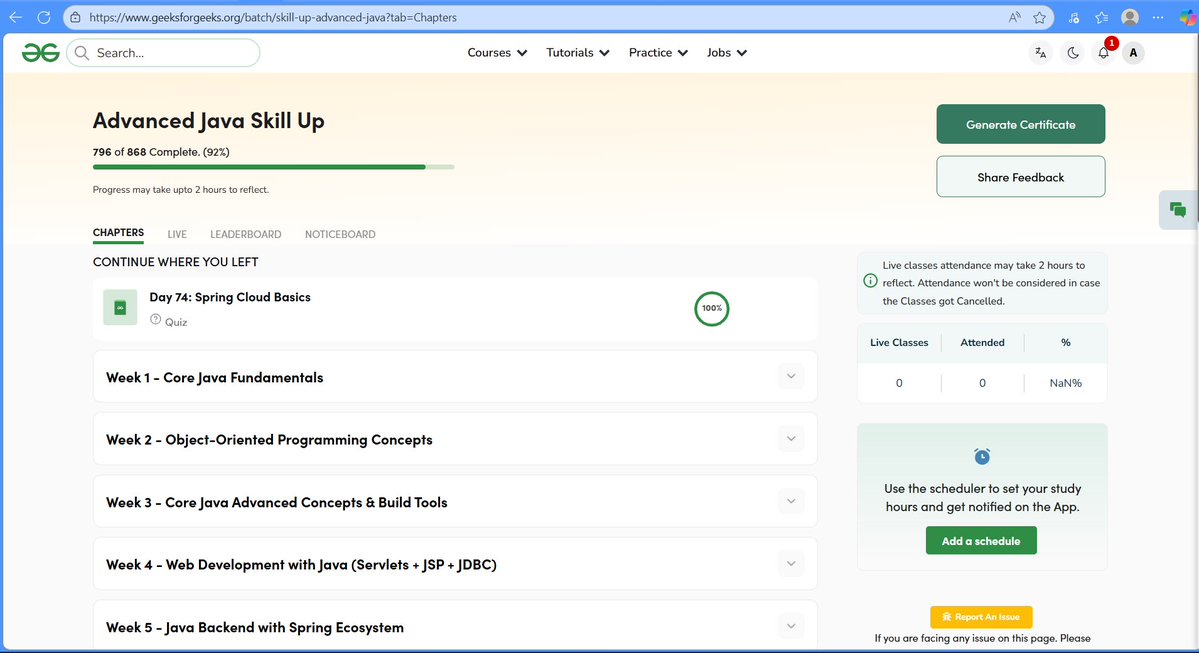The image size is (1199, 653).
Task: Click the read aloud icon in the address bar
Action: coord(1015,17)
